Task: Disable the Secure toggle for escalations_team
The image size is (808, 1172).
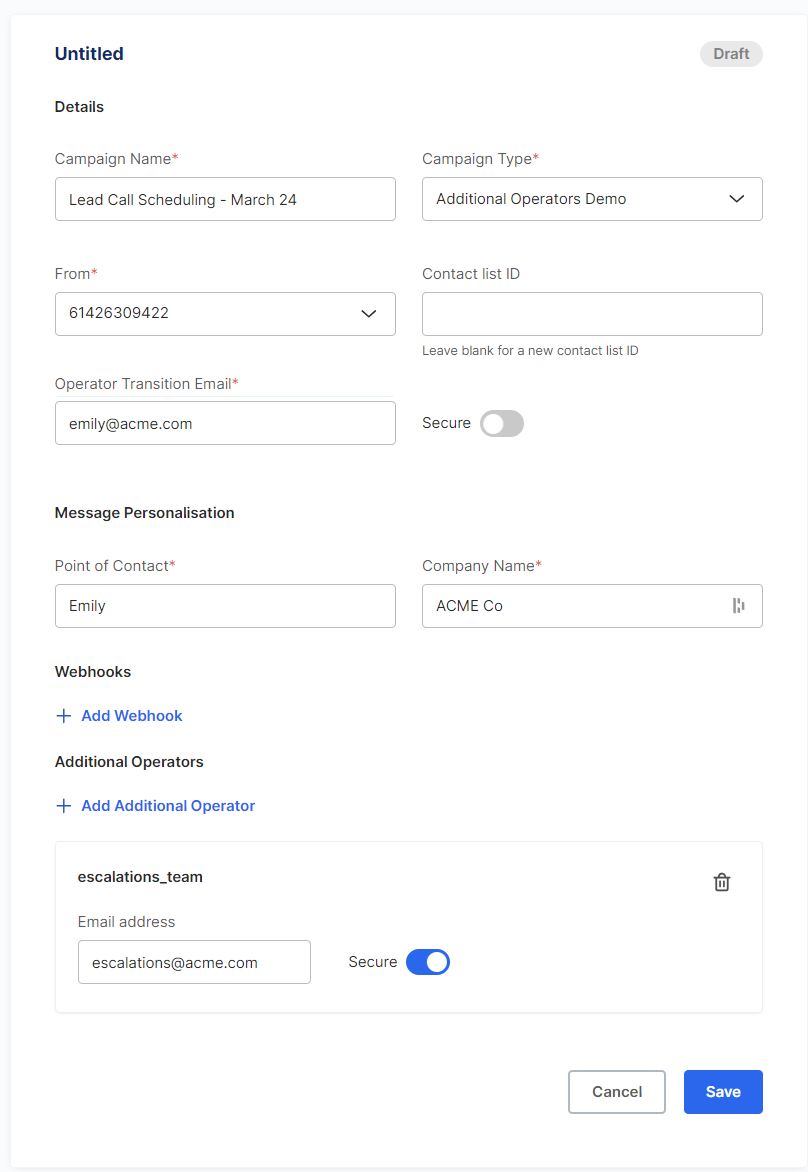Action: (428, 962)
